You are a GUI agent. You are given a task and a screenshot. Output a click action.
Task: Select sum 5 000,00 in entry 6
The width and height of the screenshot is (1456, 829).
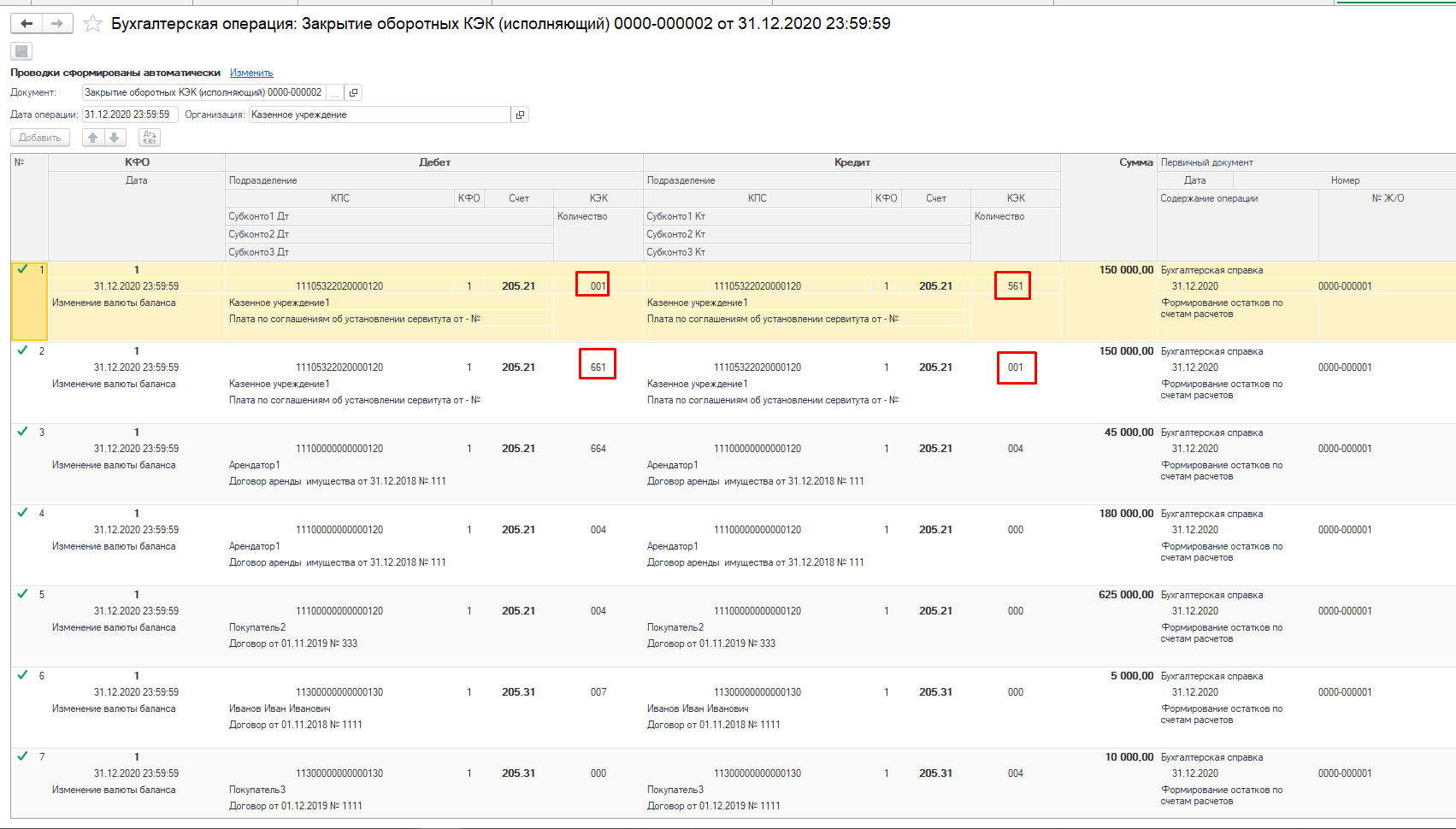[1132, 676]
